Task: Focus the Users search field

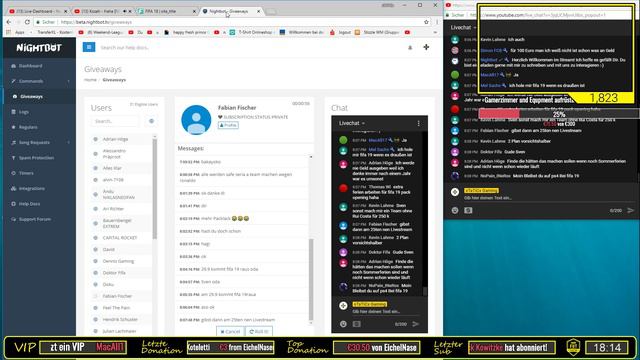Action: 115,121
